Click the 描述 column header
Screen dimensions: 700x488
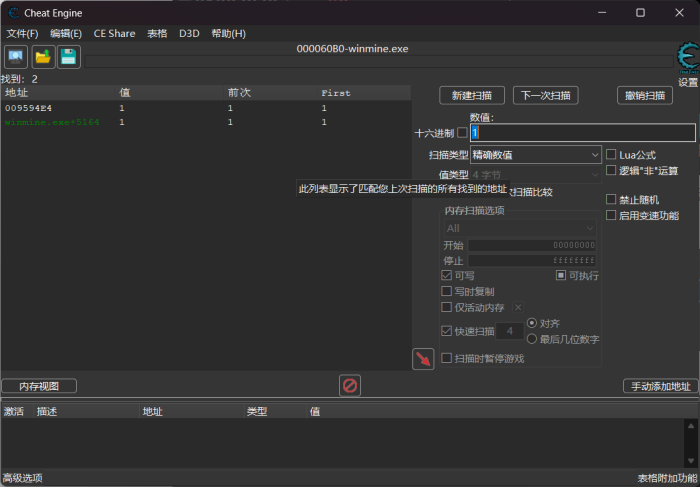click(86, 412)
